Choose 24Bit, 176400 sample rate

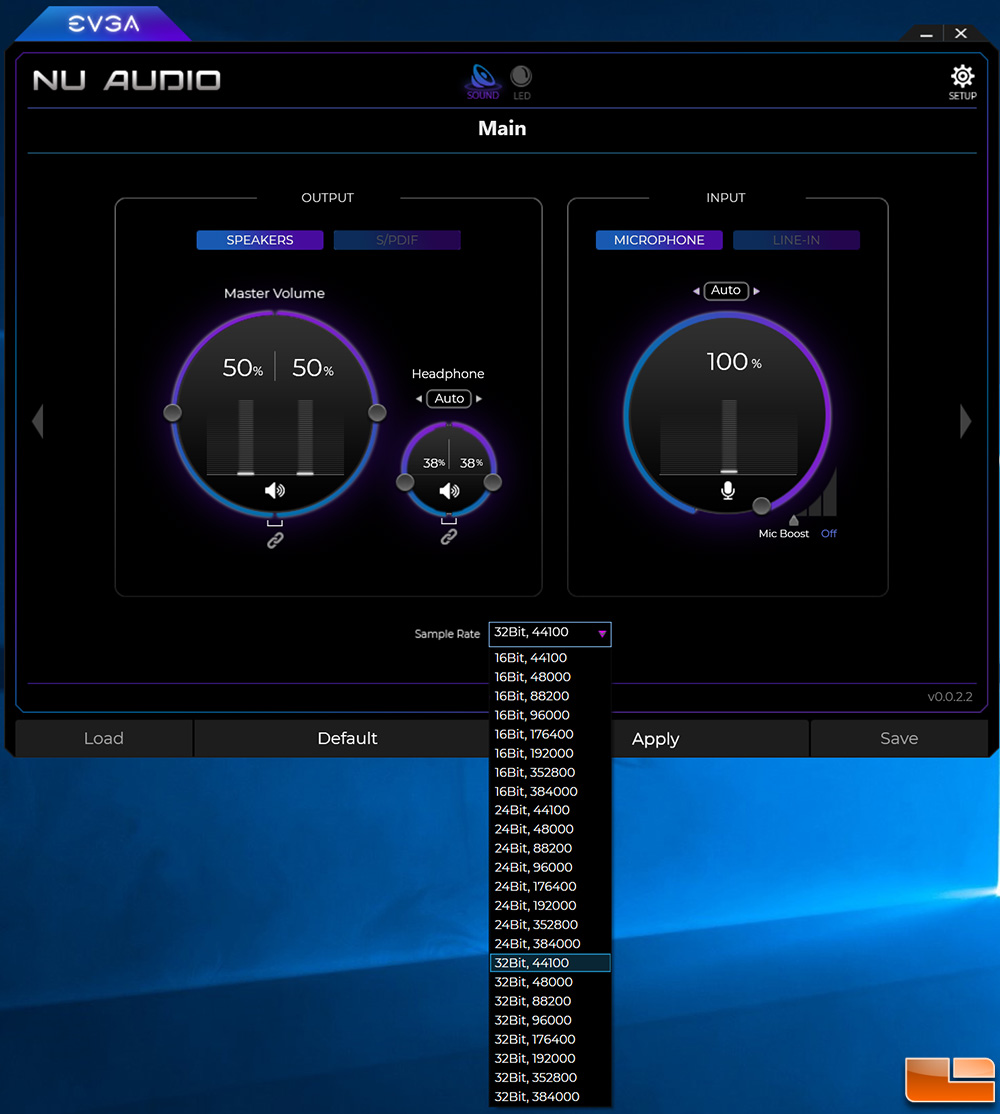[550, 887]
